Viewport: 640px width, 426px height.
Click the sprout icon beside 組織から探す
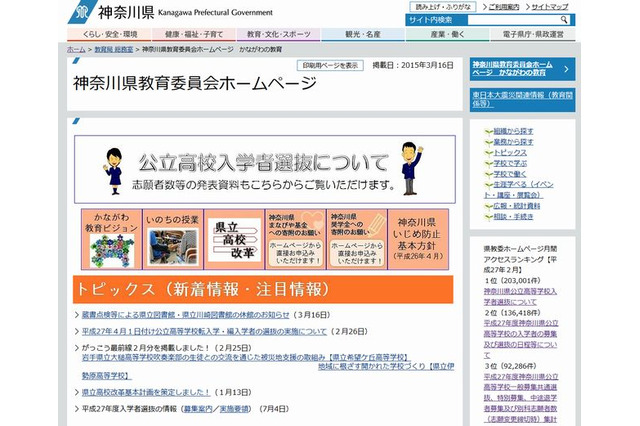coord(488,131)
